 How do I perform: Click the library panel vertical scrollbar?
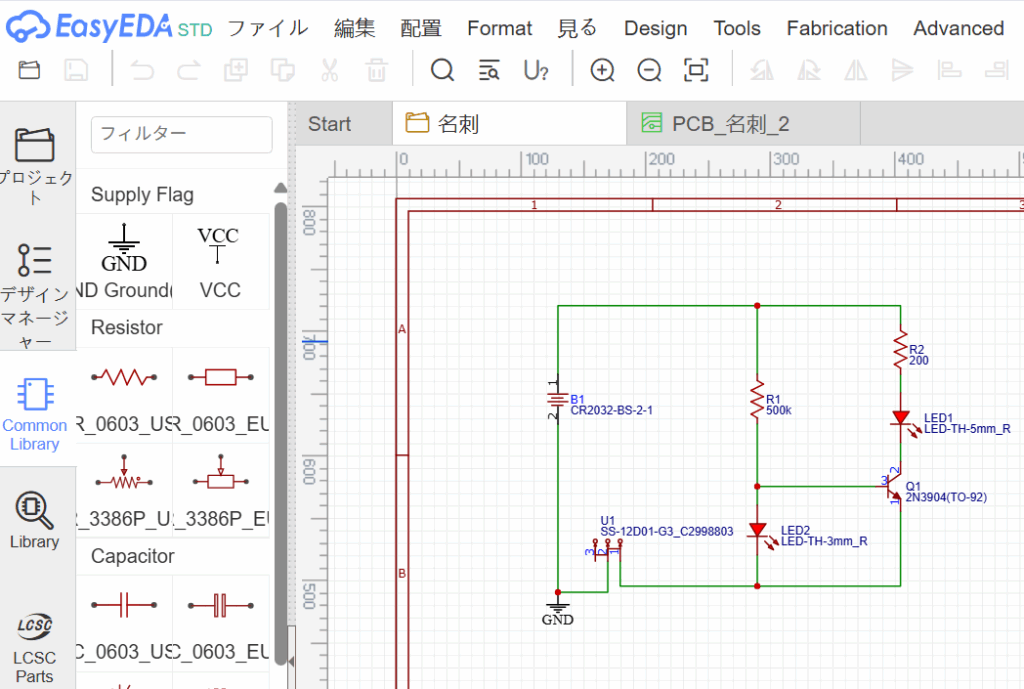pyautogui.click(x=281, y=400)
